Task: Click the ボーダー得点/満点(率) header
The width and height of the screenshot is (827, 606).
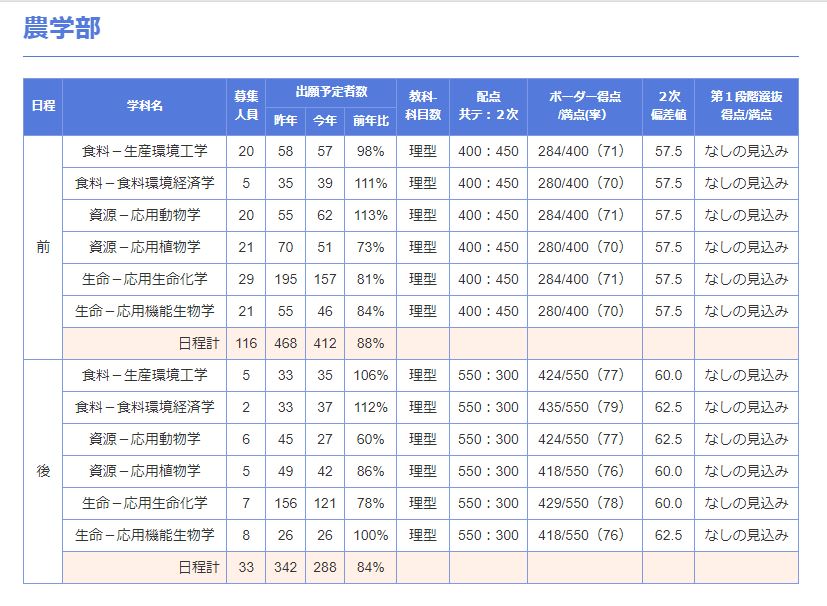Action: click(585, 106)
